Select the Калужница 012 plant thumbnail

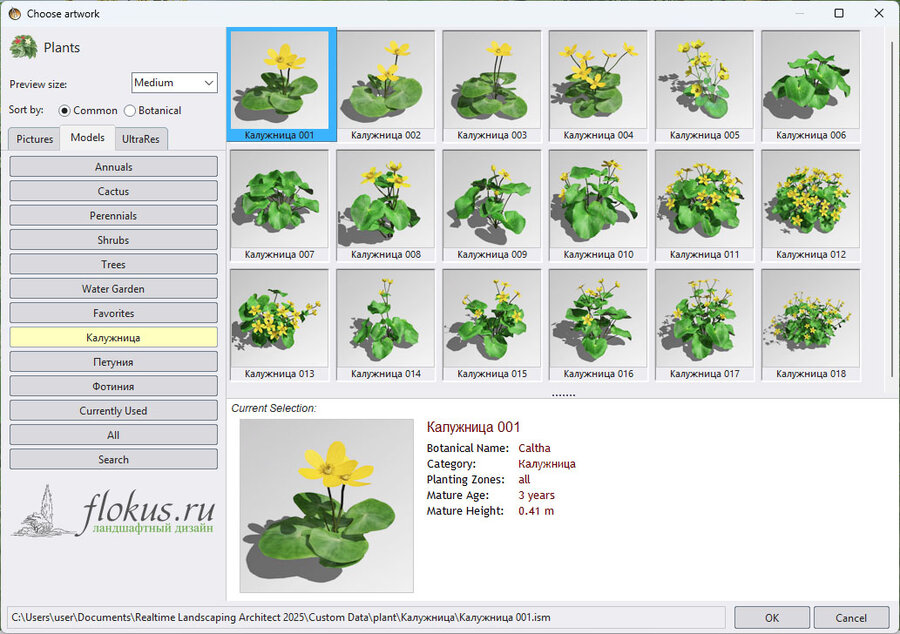tap(810, 205)
